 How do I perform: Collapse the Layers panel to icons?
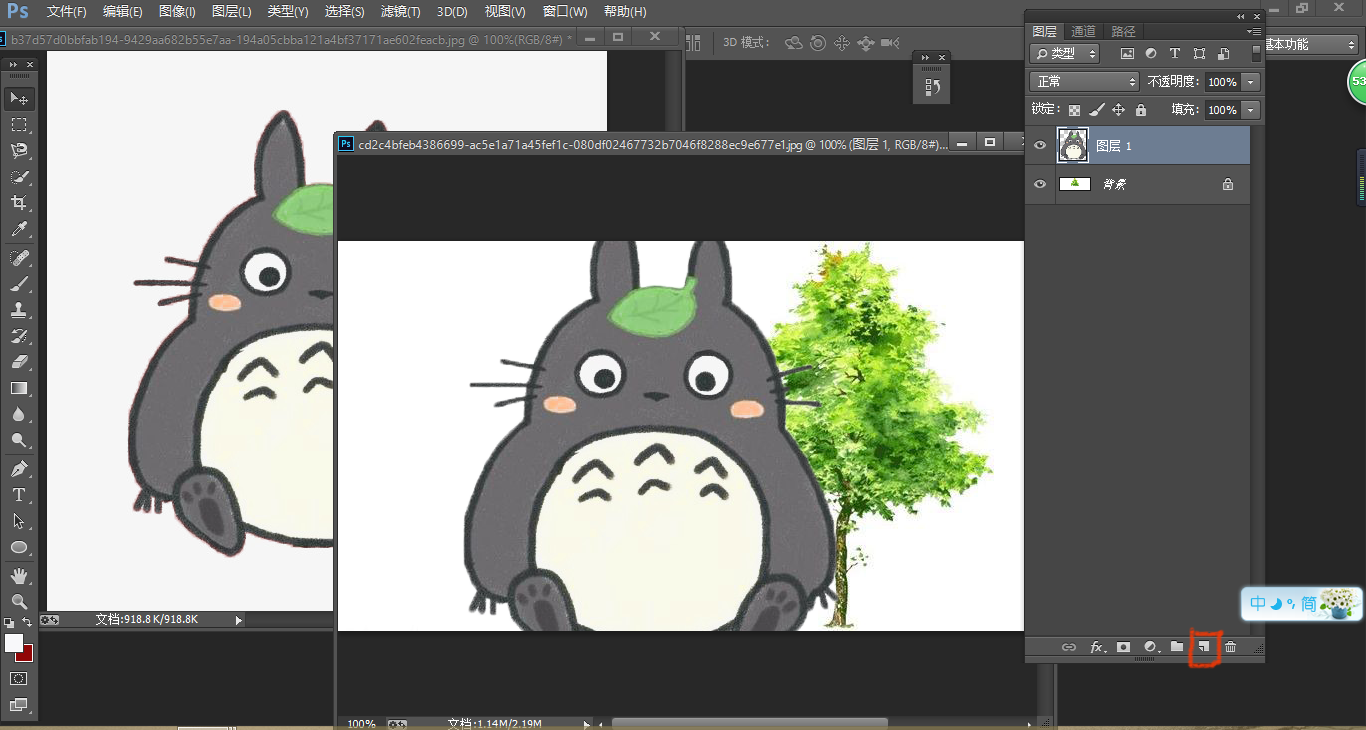[x=1241, y=16]
